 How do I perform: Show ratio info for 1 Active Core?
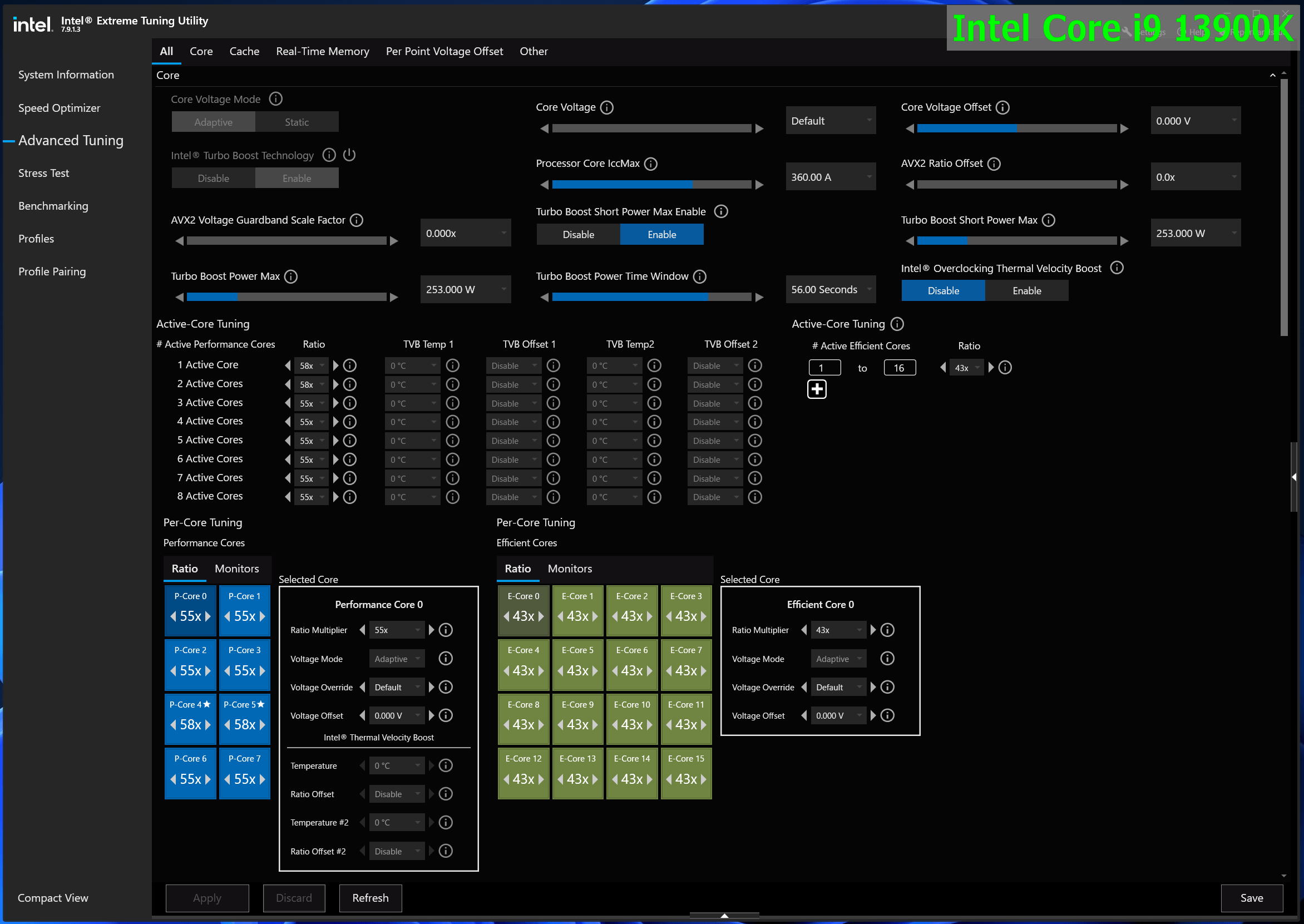[350, 365]
